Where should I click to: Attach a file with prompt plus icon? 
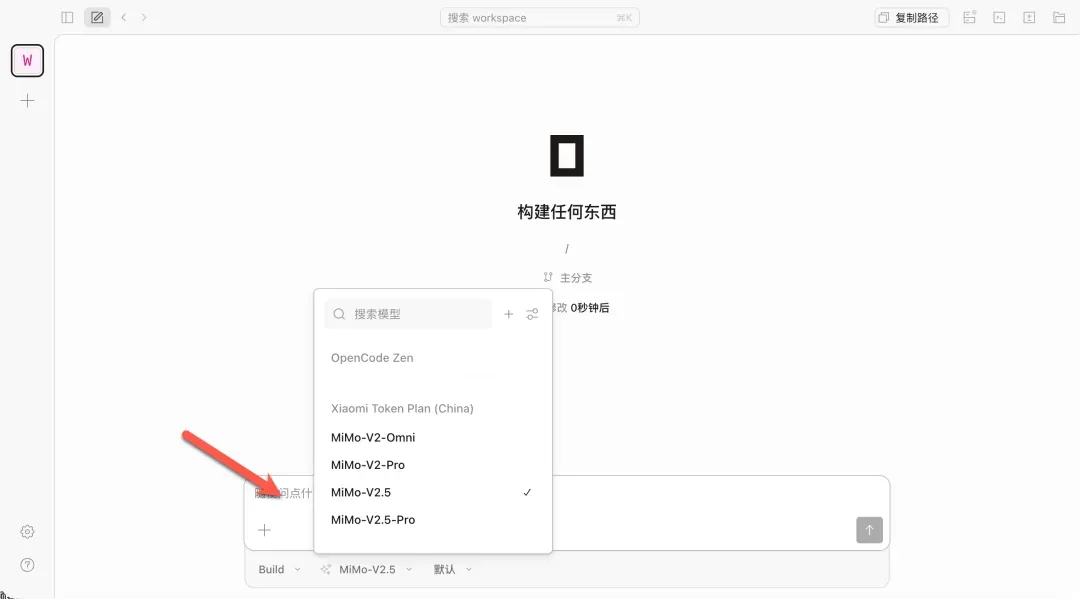click(x=264, y=530)
